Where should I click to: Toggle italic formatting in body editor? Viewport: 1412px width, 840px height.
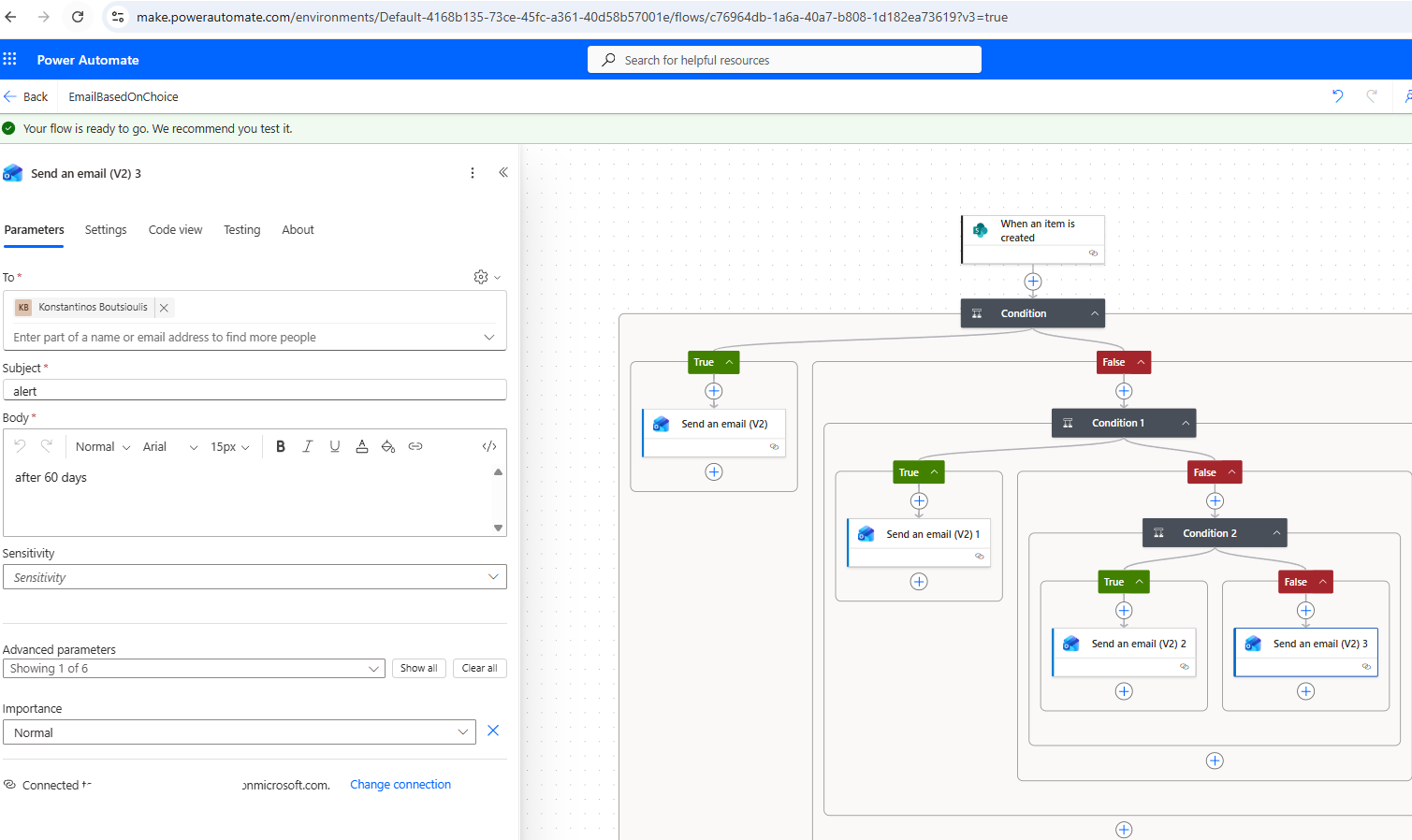[x=307, y=447]
